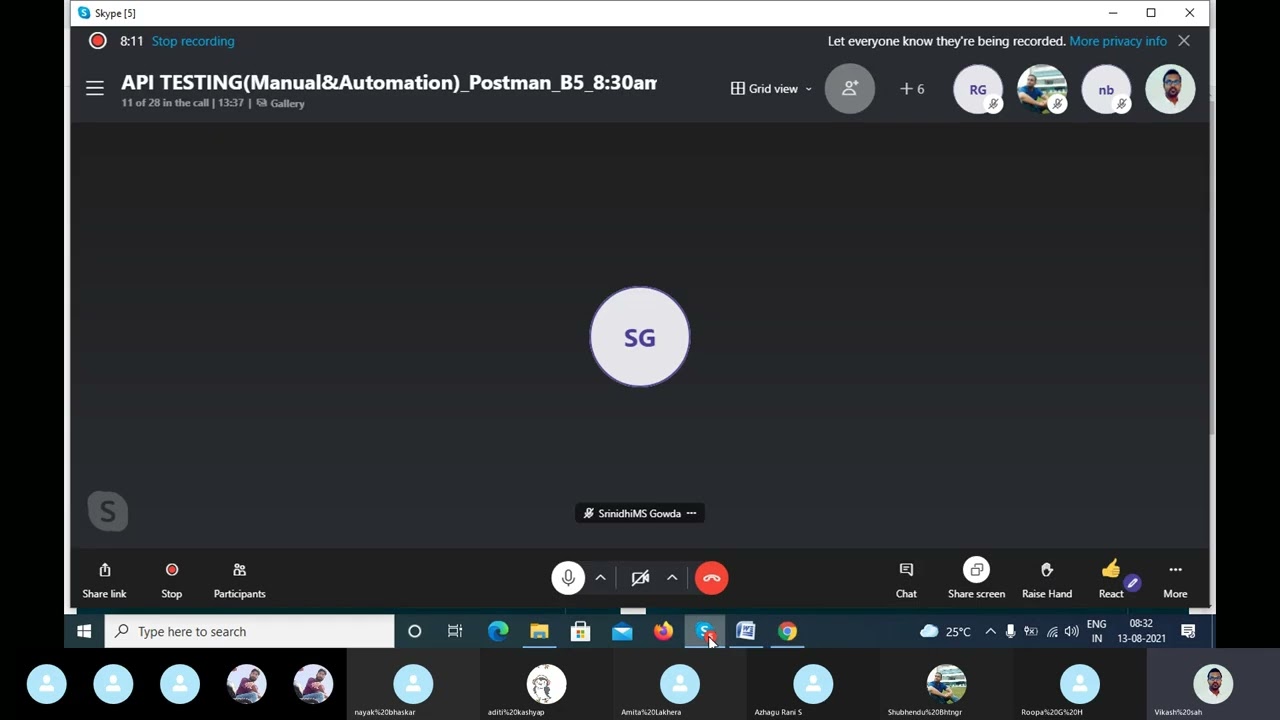1280x720 pixels.
Task: Open the More options menu
Action: click(x=1175, y=579)
